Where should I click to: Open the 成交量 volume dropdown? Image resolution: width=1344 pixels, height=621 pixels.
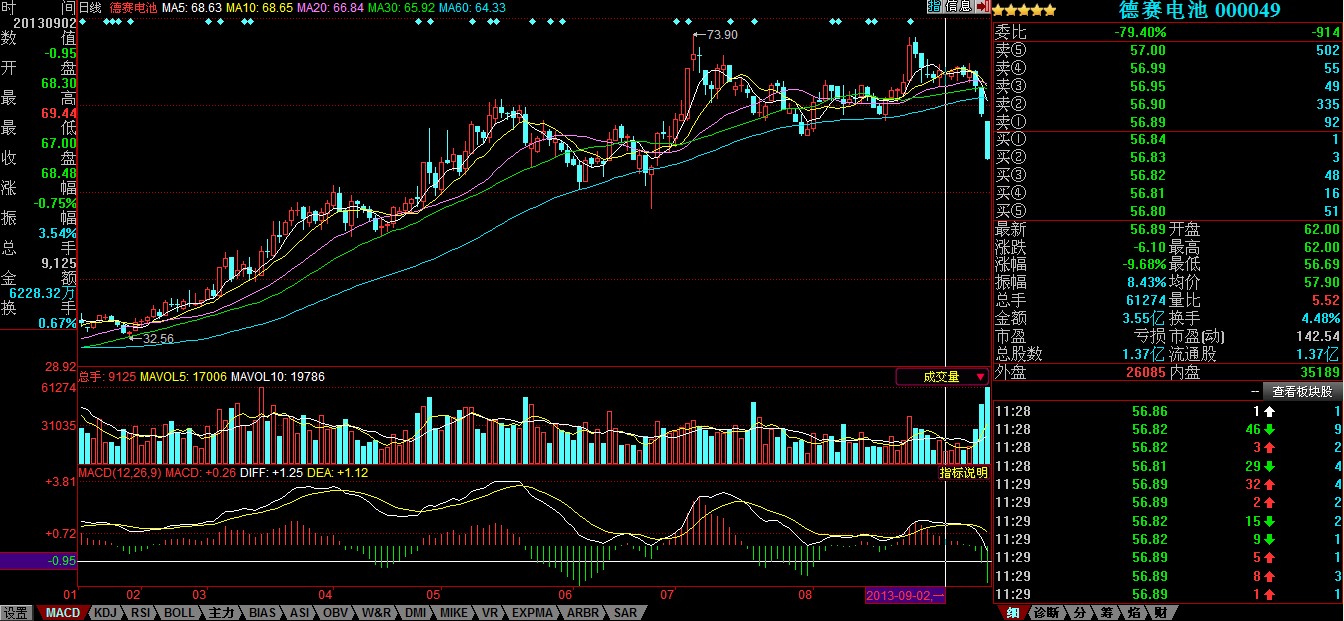[941, 377]
